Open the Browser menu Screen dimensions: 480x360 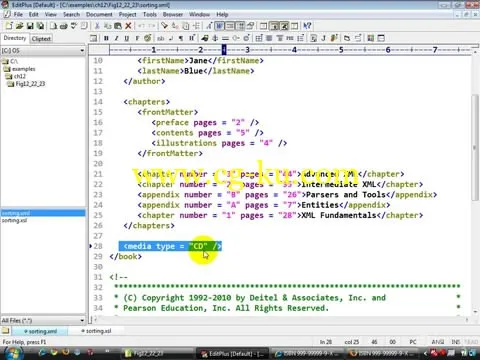(x=173, y=15)
